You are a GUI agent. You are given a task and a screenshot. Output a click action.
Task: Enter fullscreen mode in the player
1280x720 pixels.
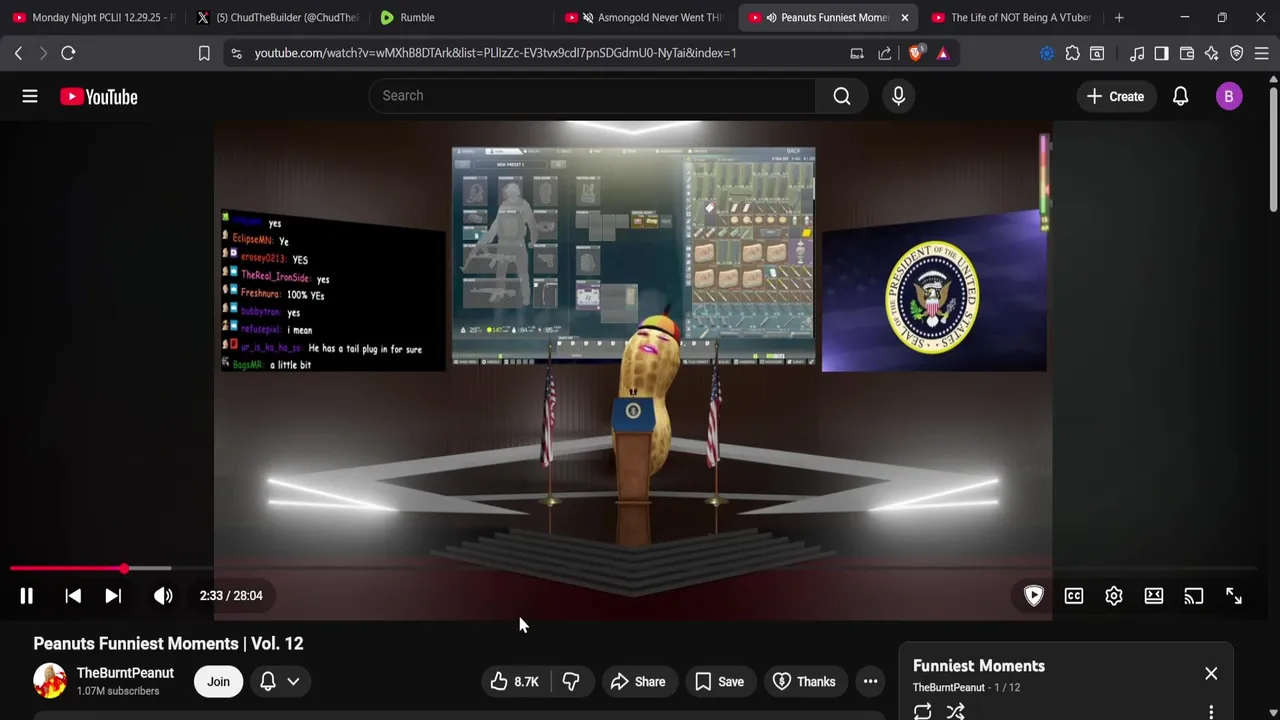point(1234,596)
